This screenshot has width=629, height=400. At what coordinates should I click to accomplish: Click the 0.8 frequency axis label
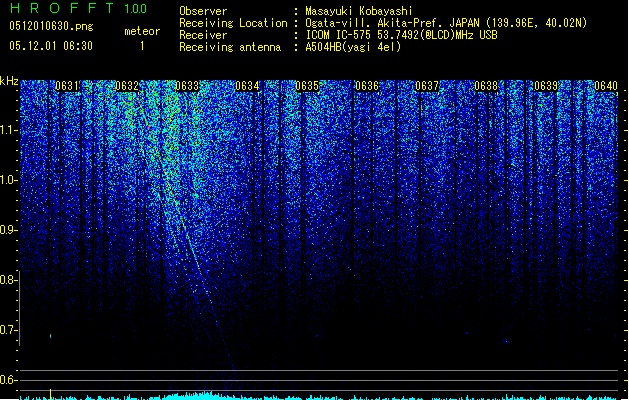tap(8, 280)
